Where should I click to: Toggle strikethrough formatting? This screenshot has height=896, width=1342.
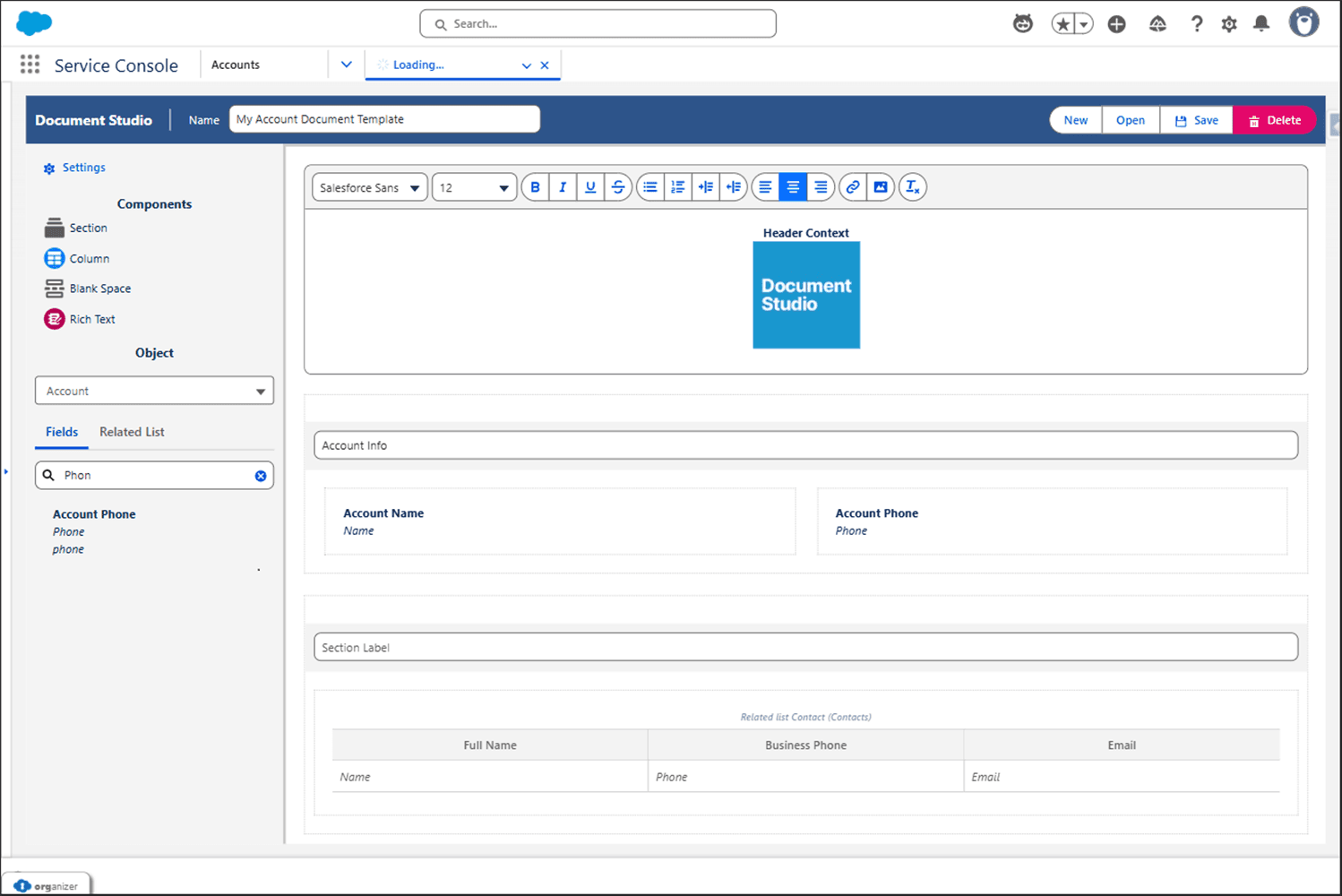(618, 187)
